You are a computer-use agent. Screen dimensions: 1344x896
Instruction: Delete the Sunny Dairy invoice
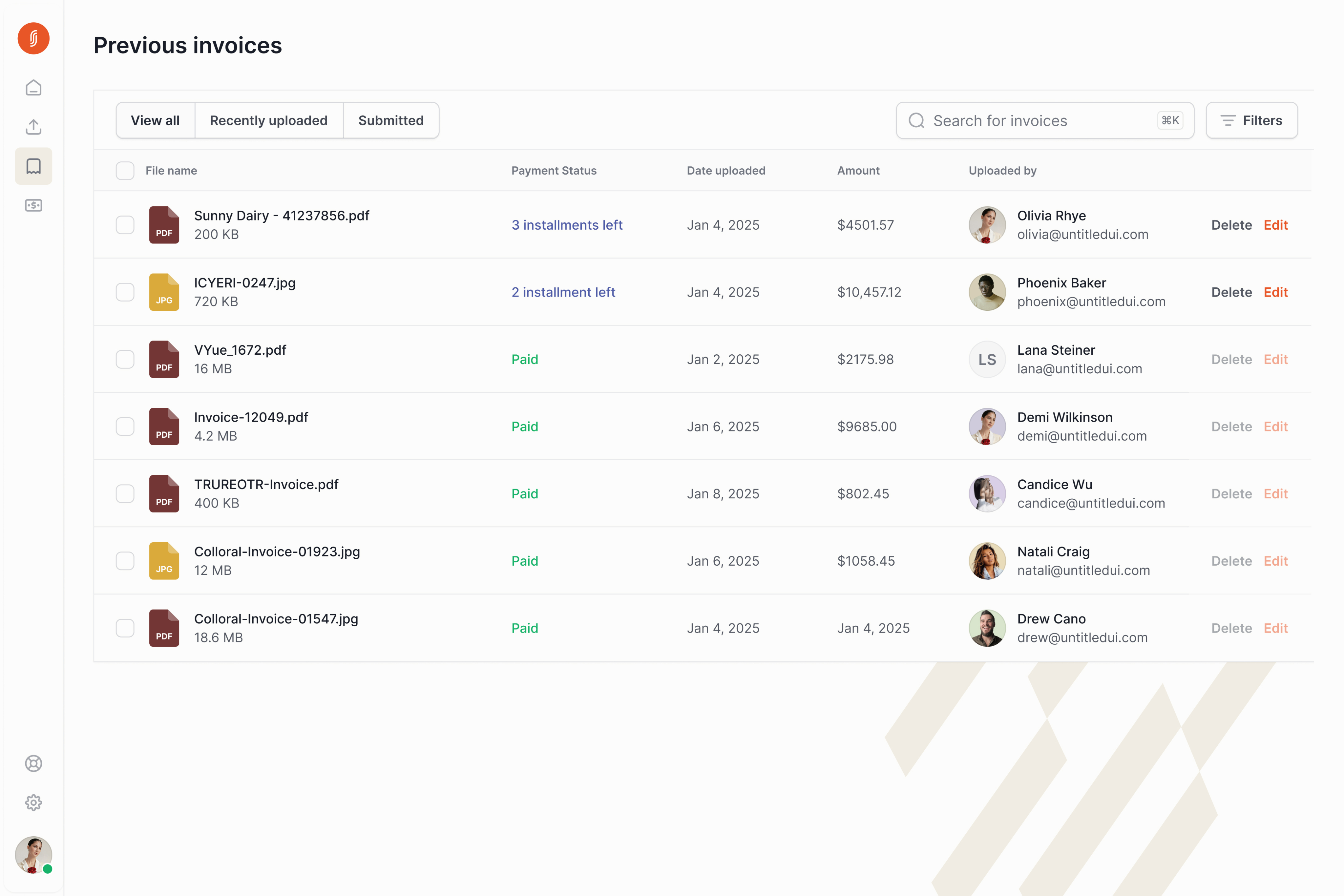tap(1231, 225)
